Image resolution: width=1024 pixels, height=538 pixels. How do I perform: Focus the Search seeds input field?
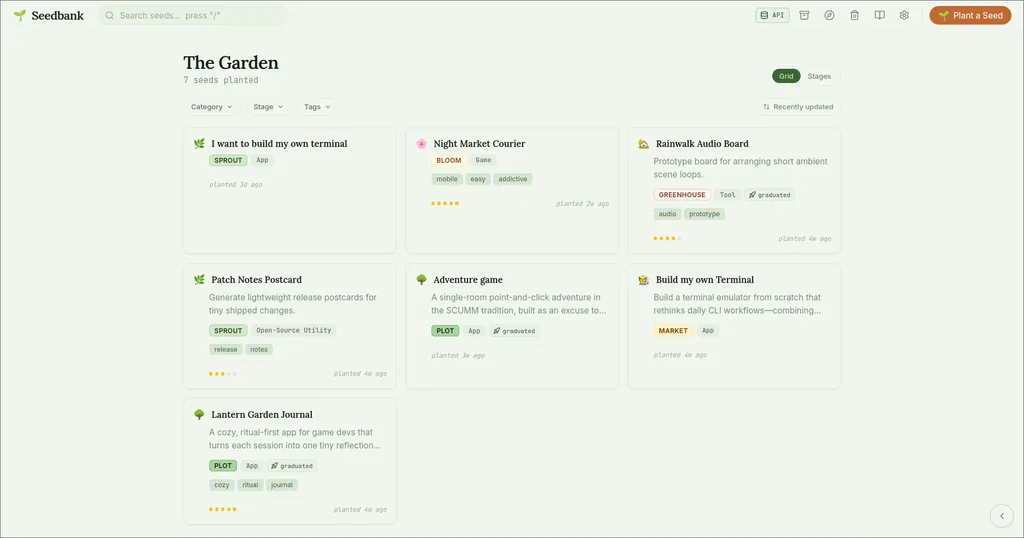[193, 15]
